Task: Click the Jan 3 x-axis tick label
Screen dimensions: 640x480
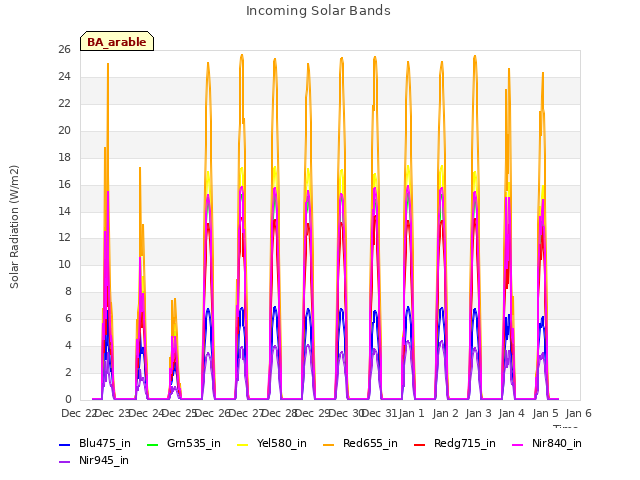Action: (478, 413)
